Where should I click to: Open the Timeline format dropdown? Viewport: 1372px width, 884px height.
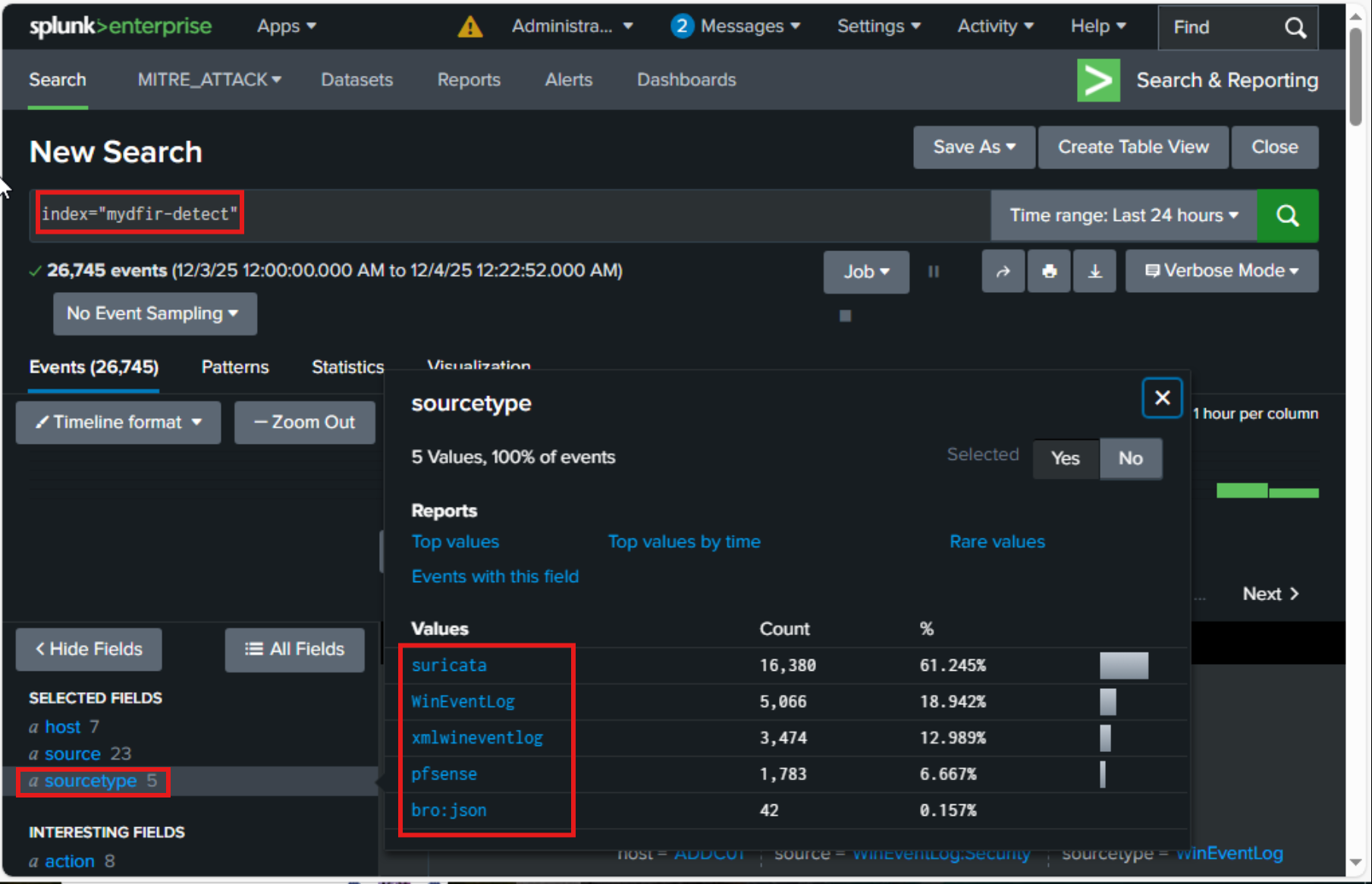118,423
